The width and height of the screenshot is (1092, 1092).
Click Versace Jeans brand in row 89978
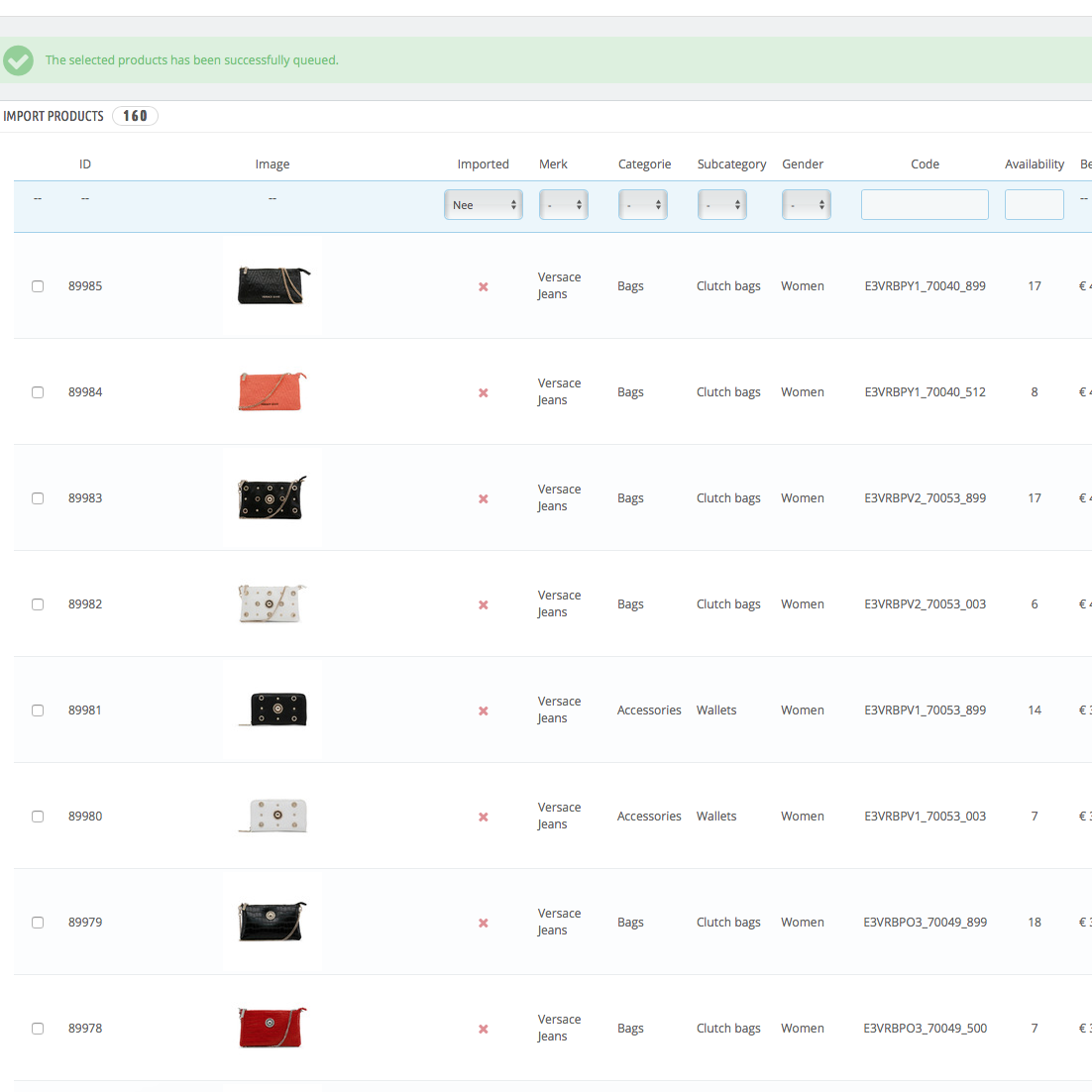point(559,1028)
